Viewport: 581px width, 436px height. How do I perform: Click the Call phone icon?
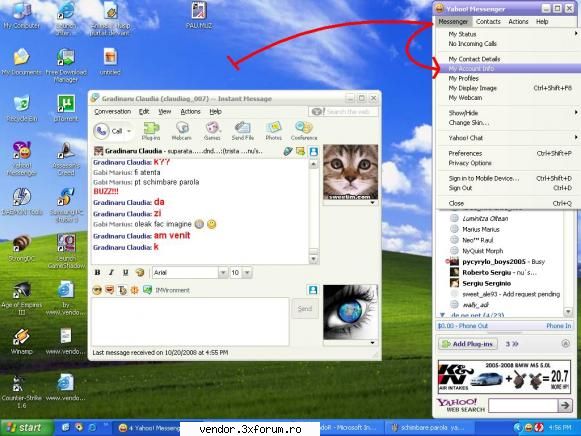click(x=101, y=131)
